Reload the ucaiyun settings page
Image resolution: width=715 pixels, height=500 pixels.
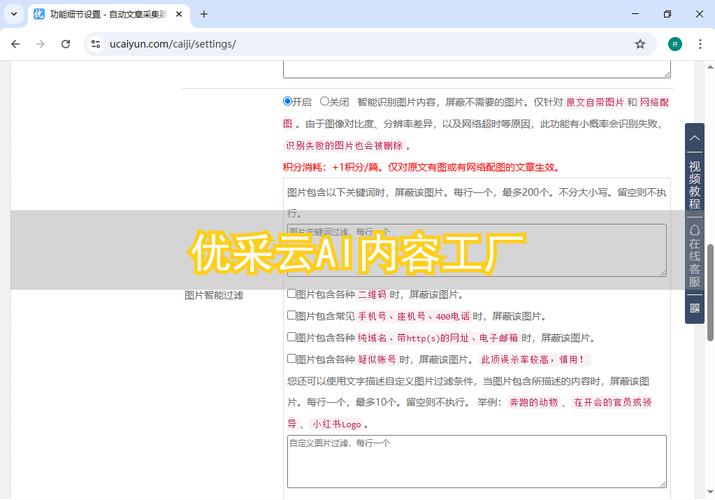66,44
